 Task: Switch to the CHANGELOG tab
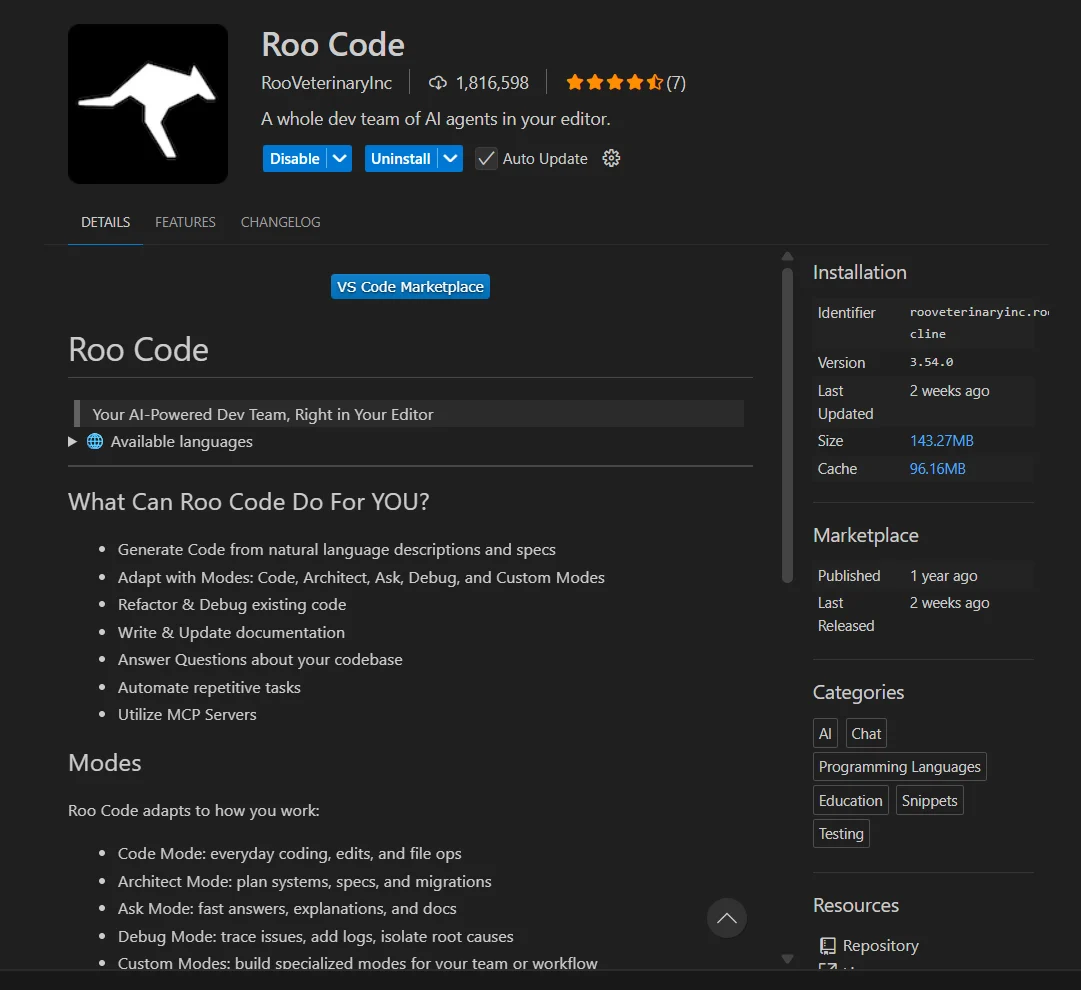pos(281,222)
